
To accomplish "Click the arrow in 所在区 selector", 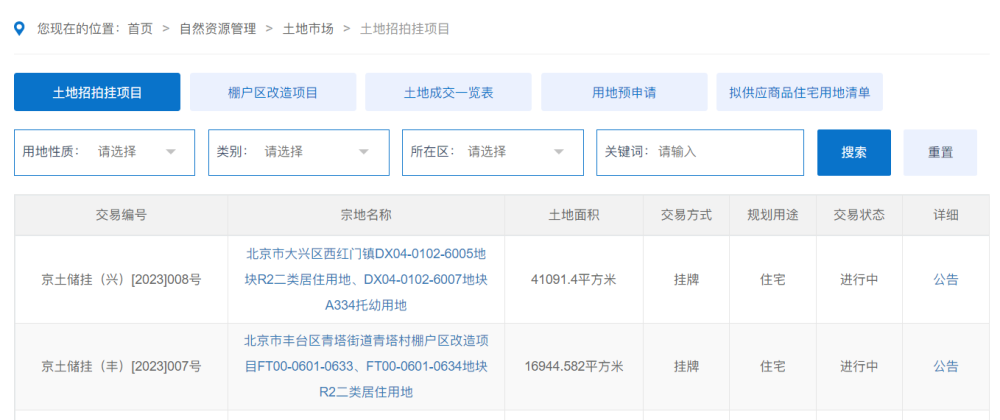I will pyautogui.click(x=559, y=152).
